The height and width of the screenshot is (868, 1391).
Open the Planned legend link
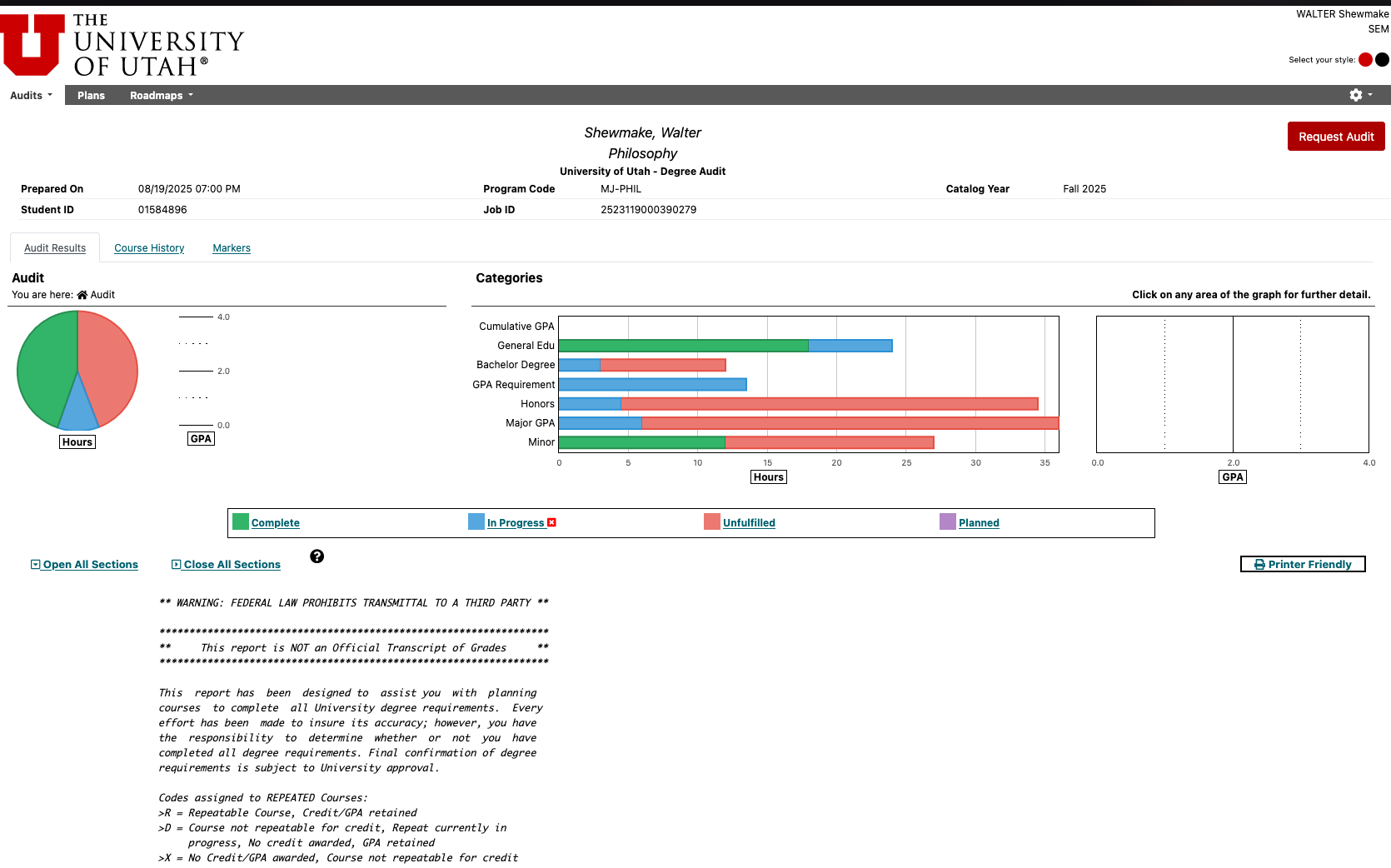click(979, 523)
